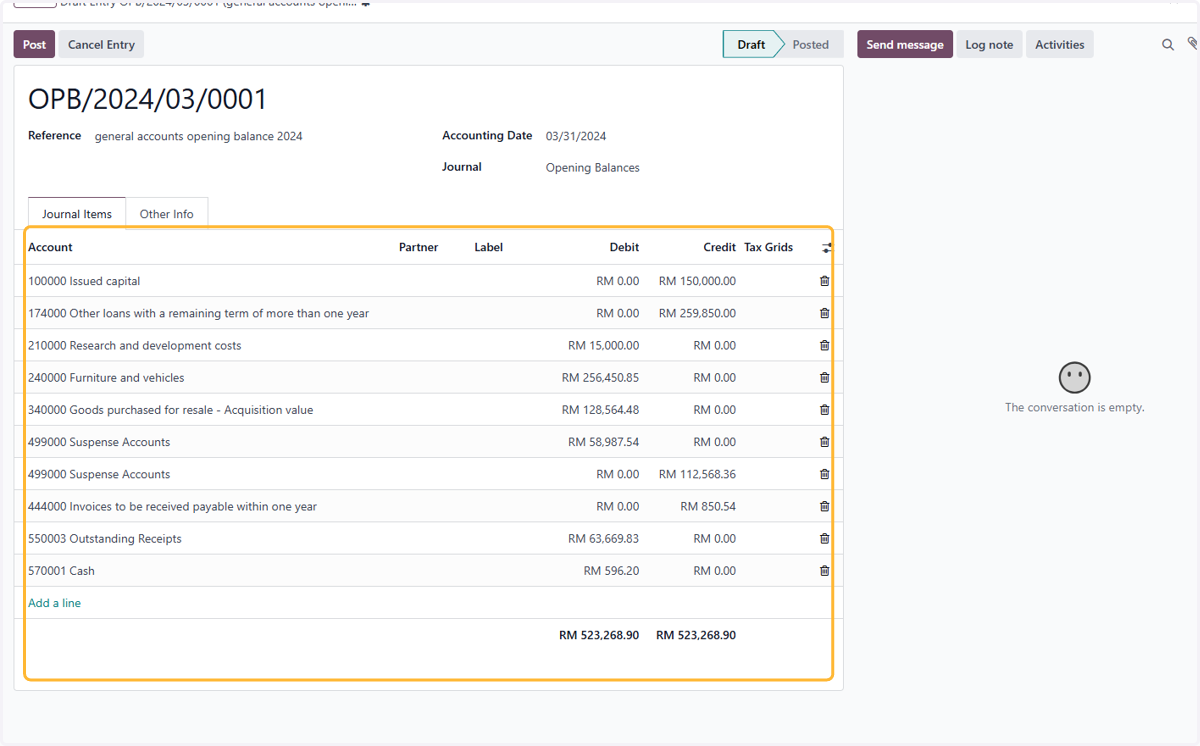Click the Tax Grids column header
This screenshot has height=746, width=1200.
[768, 247]
